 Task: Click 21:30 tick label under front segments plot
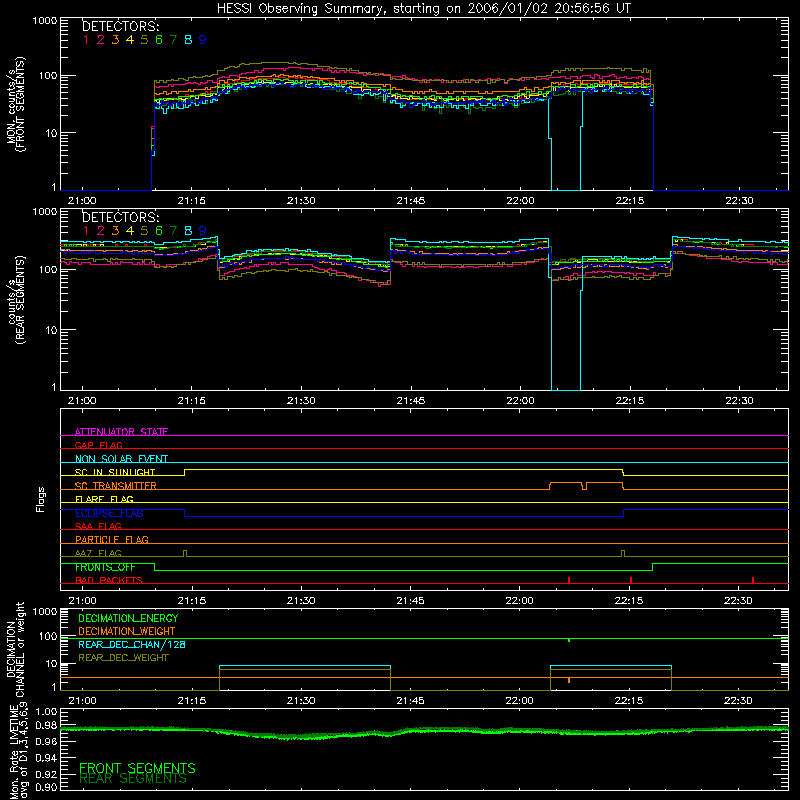(x=301, y=201)
